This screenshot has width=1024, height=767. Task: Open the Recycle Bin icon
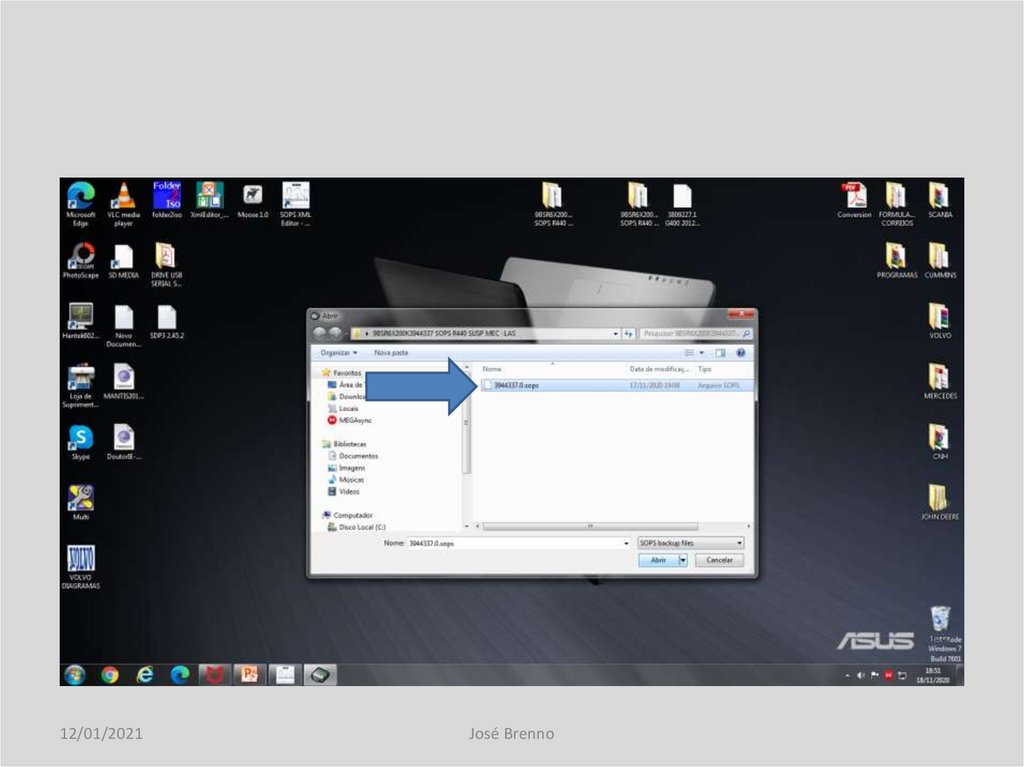(938, 620)
